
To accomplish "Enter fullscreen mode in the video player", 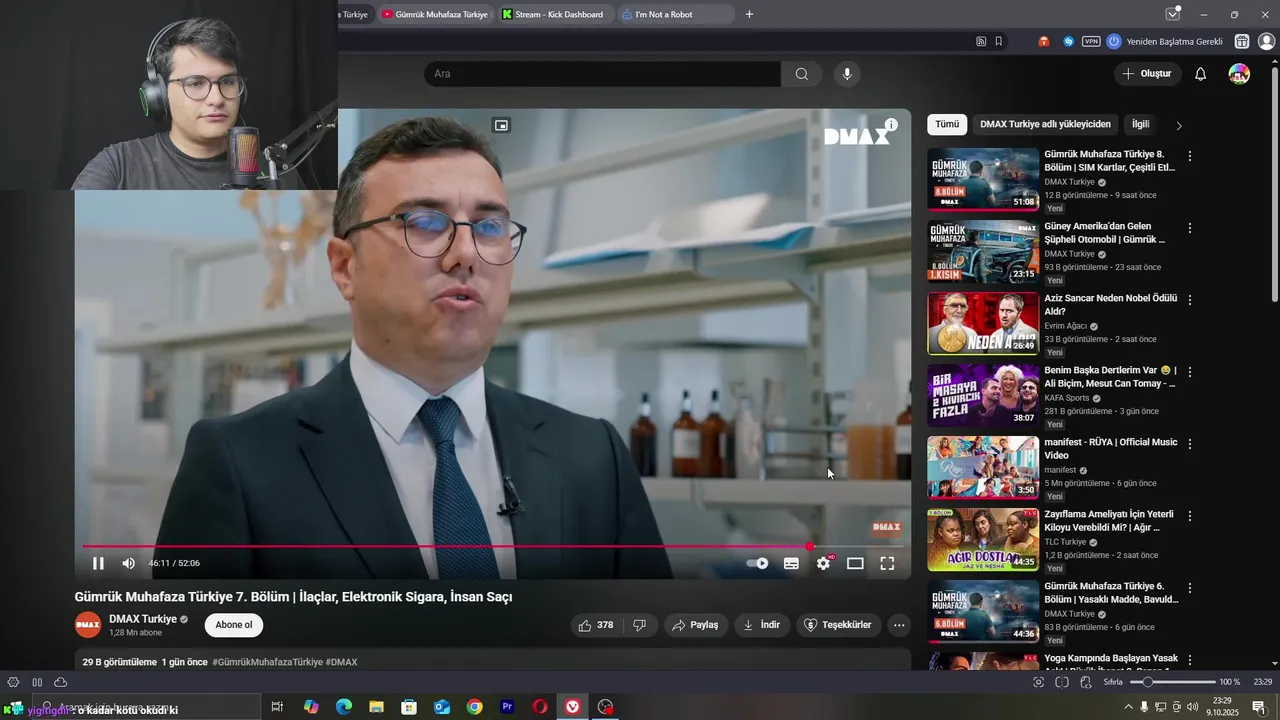I will [887, 563].
